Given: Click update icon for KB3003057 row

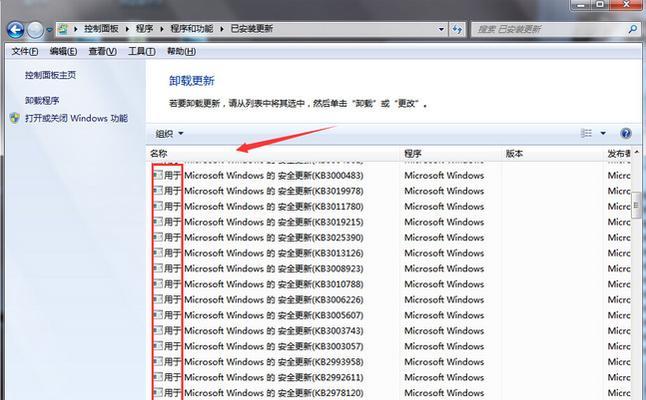Looking at the screenshot, I should tap(158, 346).
